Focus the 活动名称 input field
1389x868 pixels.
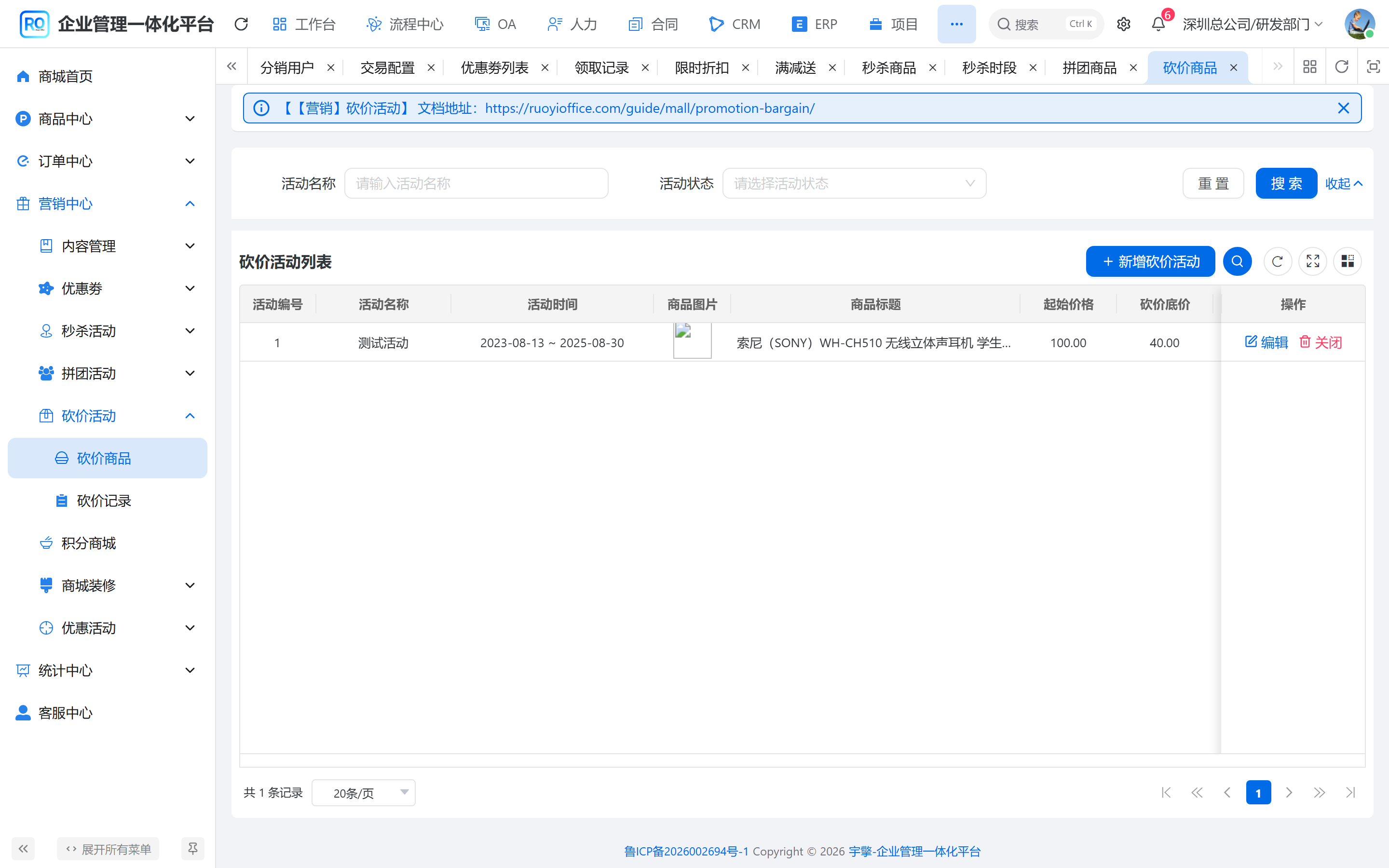476,184
